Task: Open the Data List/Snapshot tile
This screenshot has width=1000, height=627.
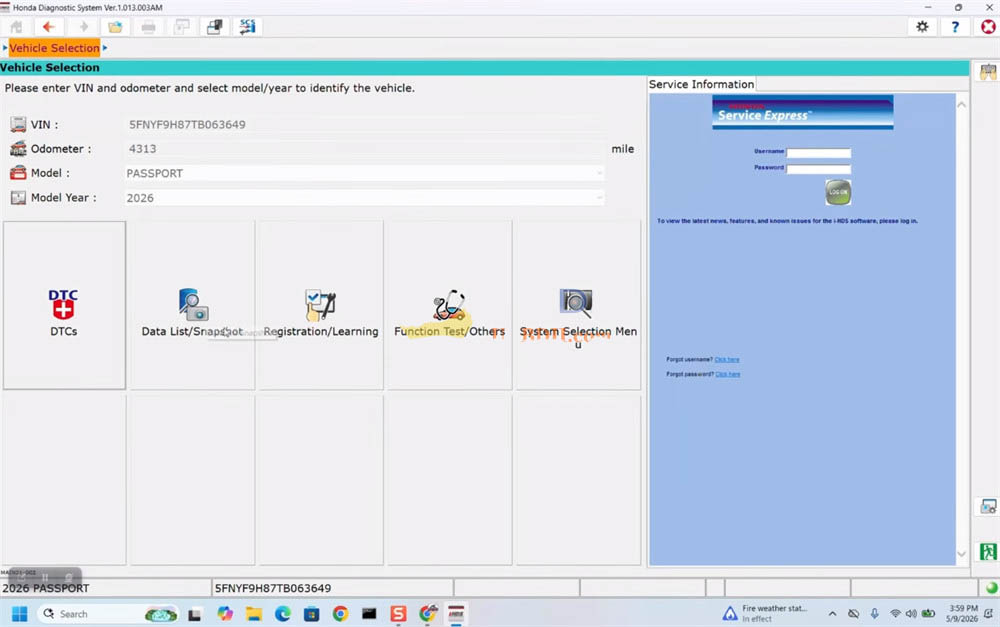Action: tap(193, 305)
